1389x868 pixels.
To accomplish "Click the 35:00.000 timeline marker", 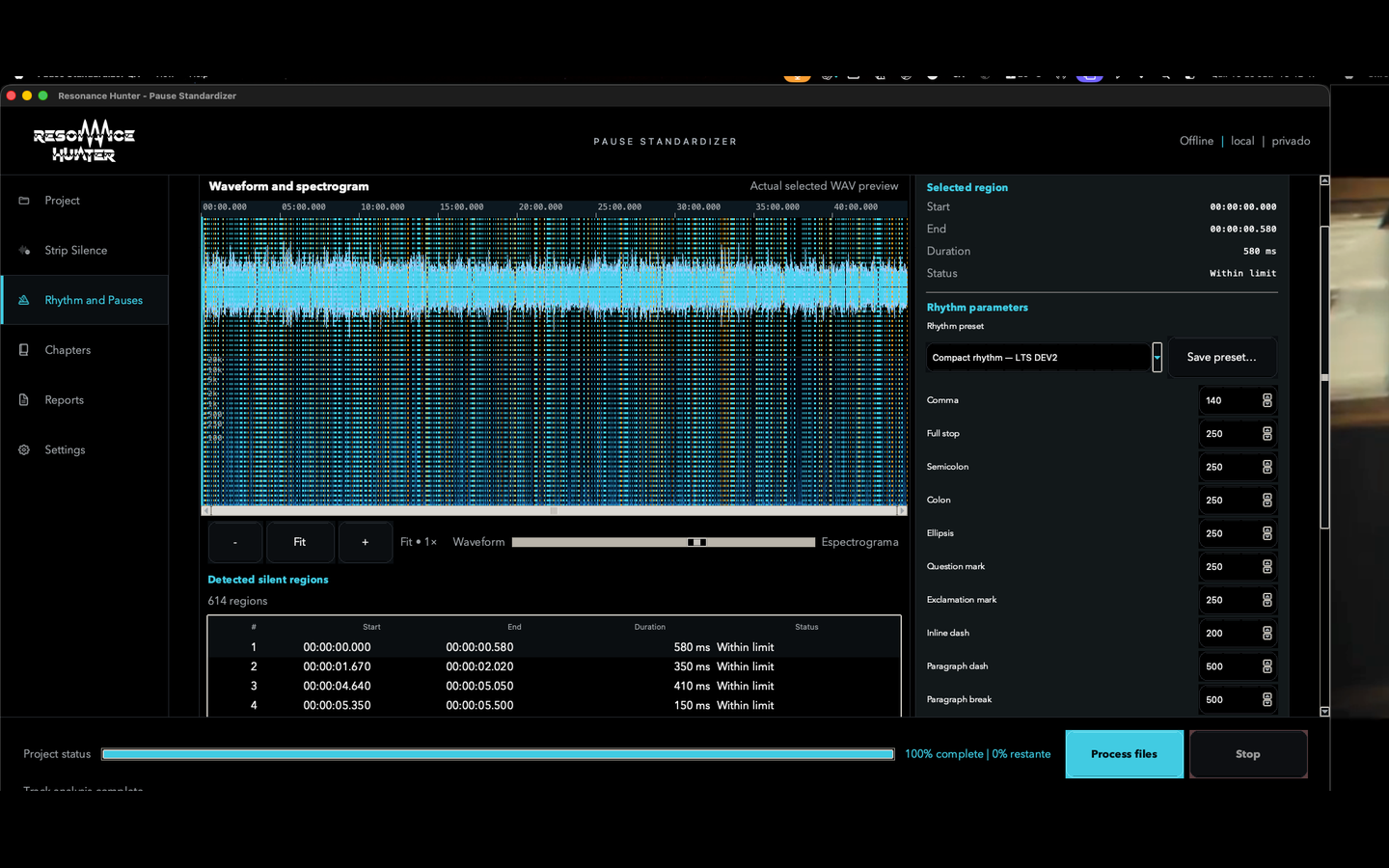I will coord(777,206).
